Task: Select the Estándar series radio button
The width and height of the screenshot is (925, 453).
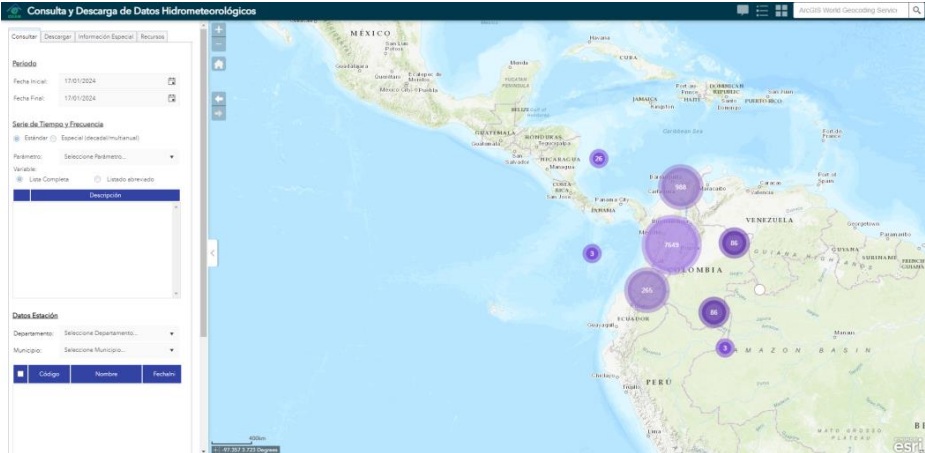Action: 17,138
